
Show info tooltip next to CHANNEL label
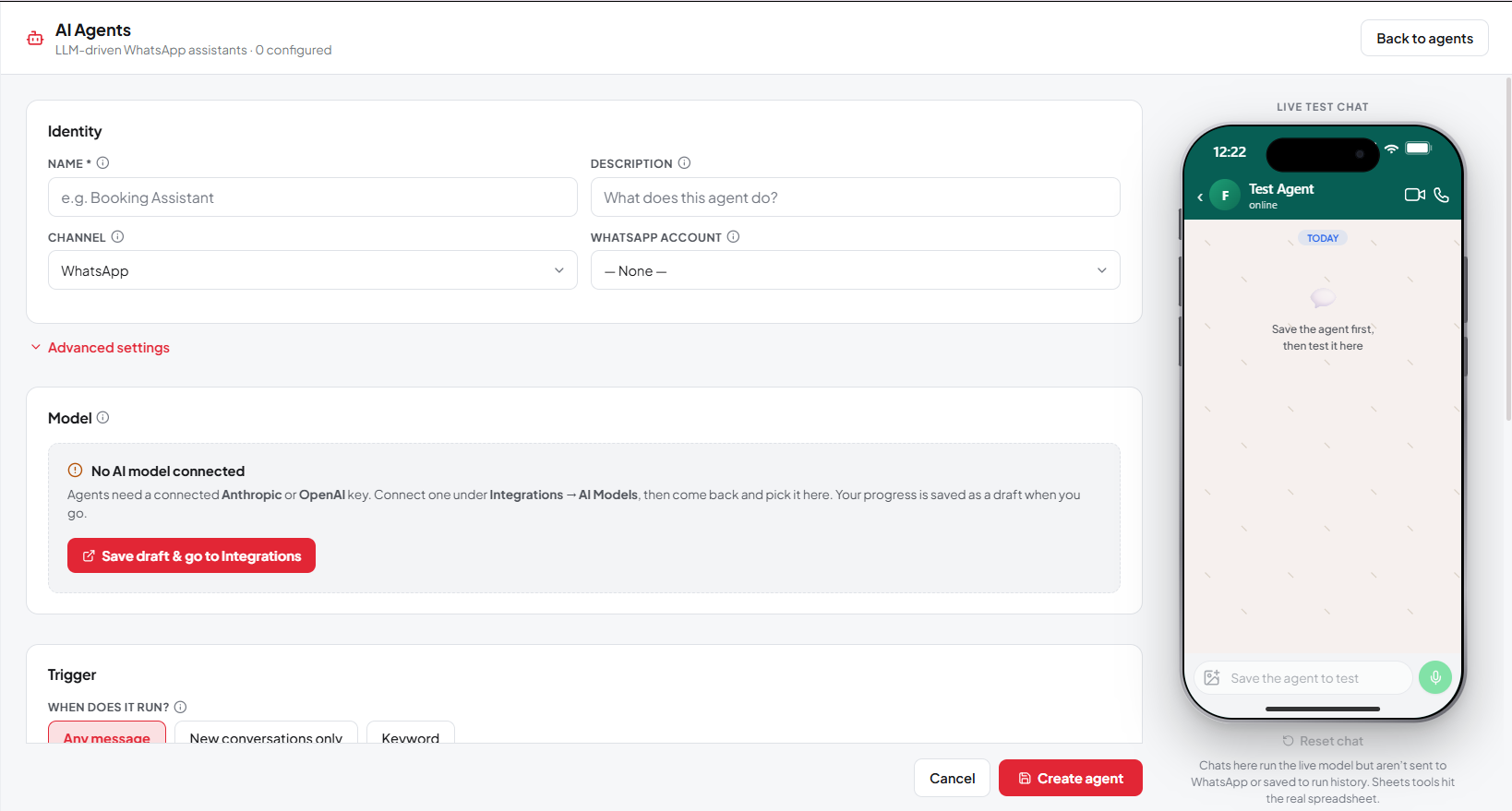118,237
